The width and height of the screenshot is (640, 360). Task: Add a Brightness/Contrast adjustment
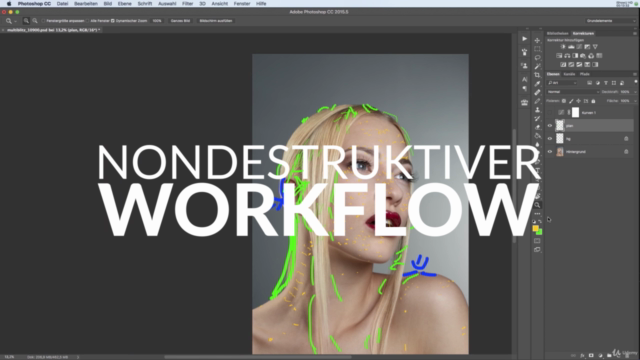pyautogui.click(x=563, y=47)
